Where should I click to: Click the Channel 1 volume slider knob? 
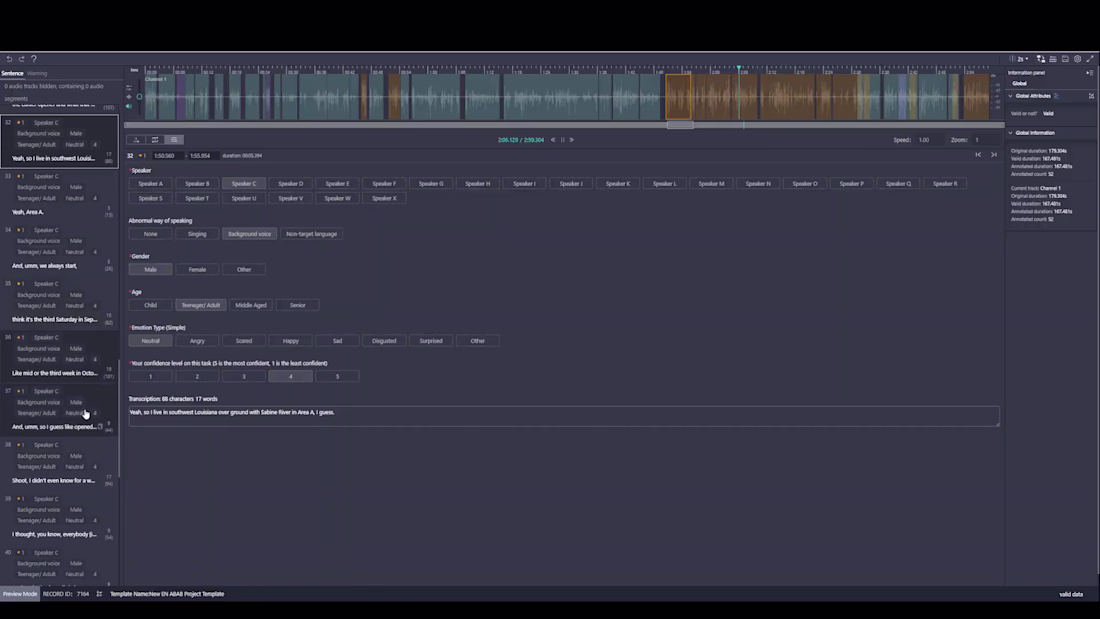(139, 97)
